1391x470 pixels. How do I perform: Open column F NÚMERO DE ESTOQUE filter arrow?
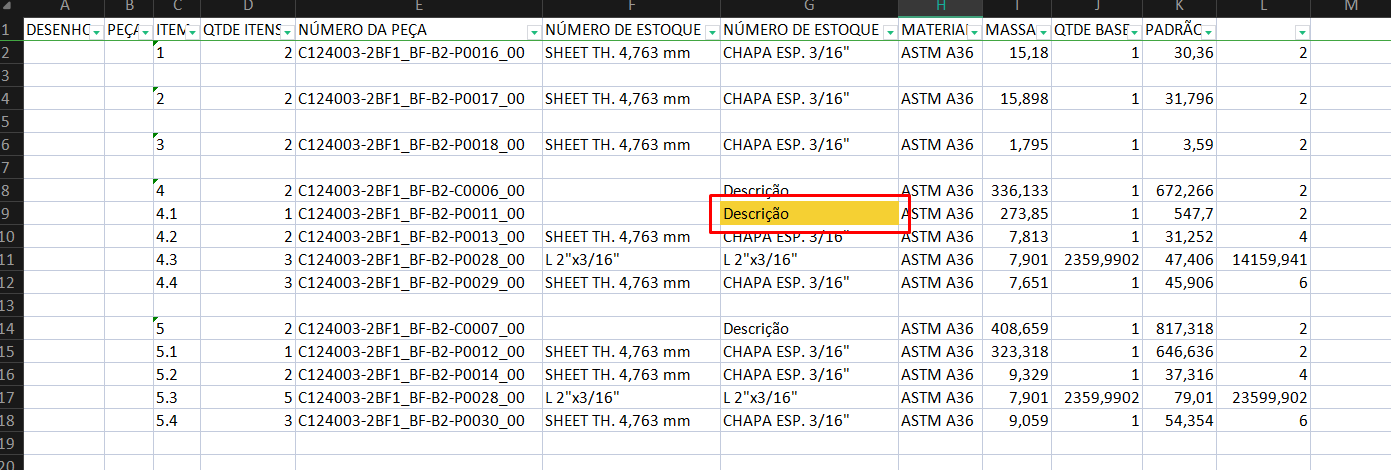(x=711, y=32)
